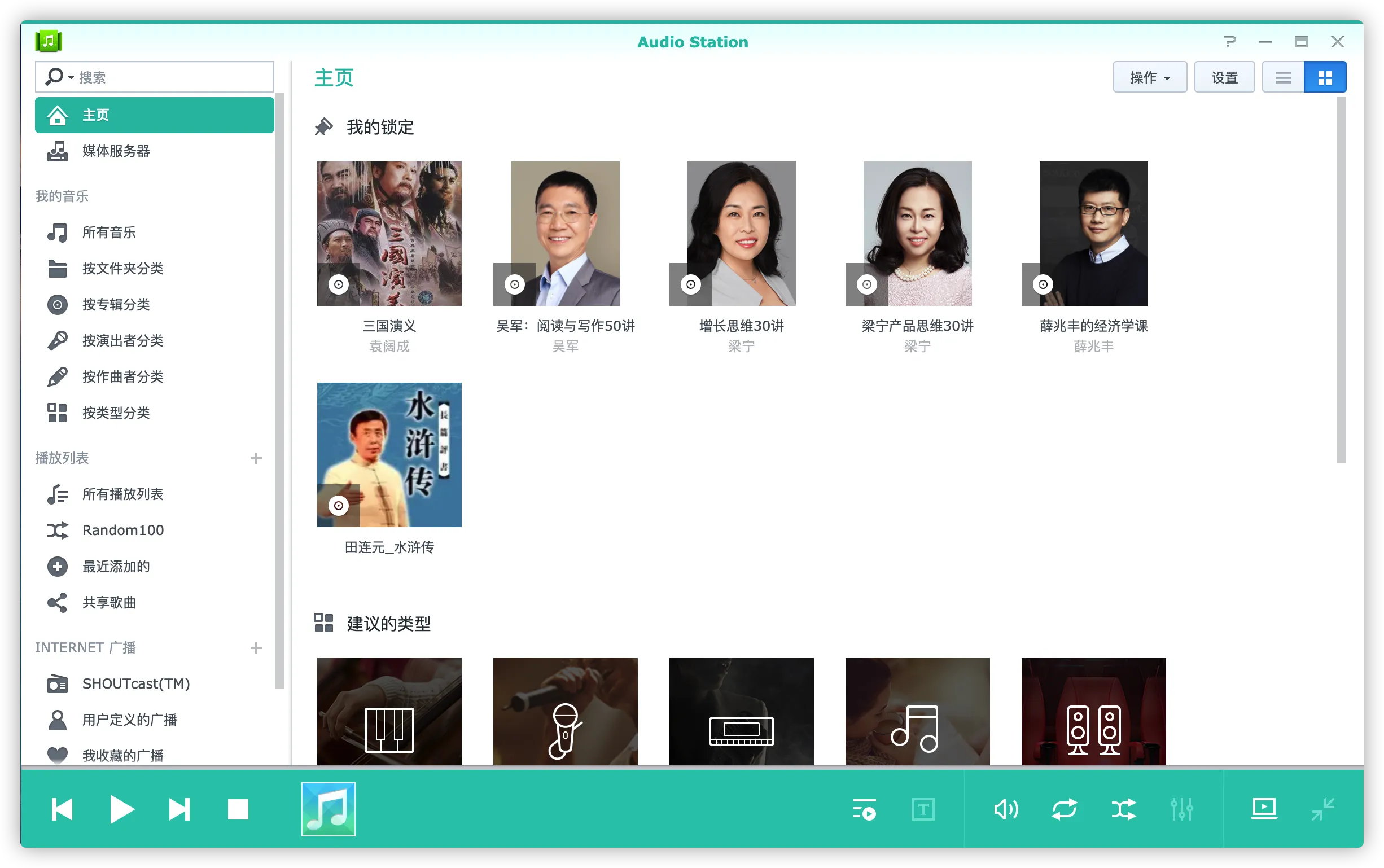Screen dimensions: 1384x868
Task: Open the 操作 dropdown menu
Action: point(1150,77)
